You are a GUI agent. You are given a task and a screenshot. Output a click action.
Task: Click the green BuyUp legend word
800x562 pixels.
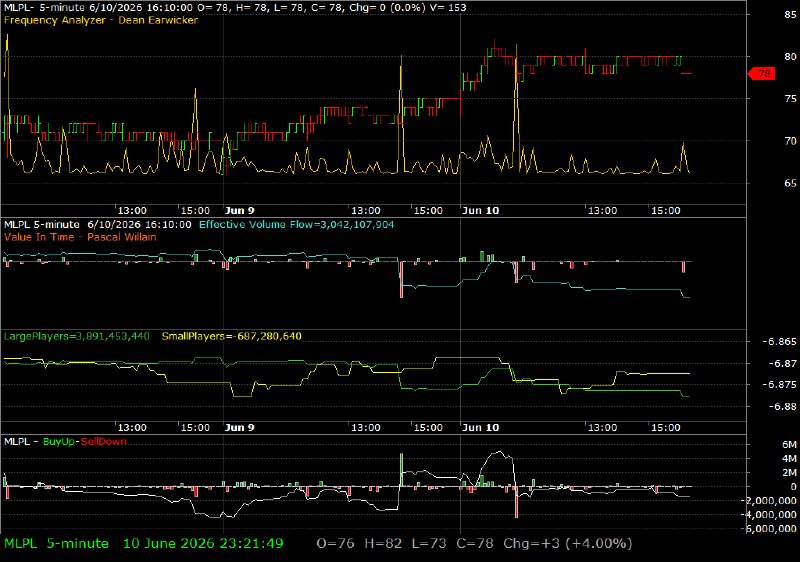coord(59,442)
